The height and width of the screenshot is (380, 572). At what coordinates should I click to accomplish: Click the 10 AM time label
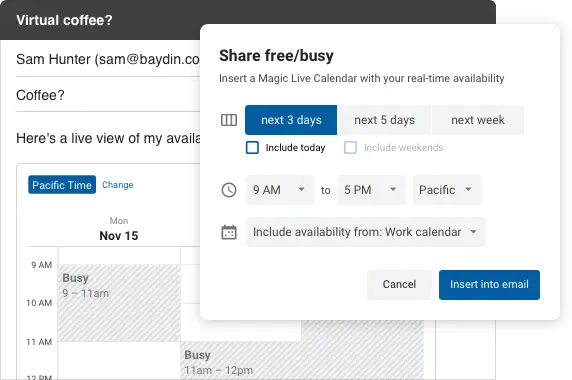[x=39, y=303]
